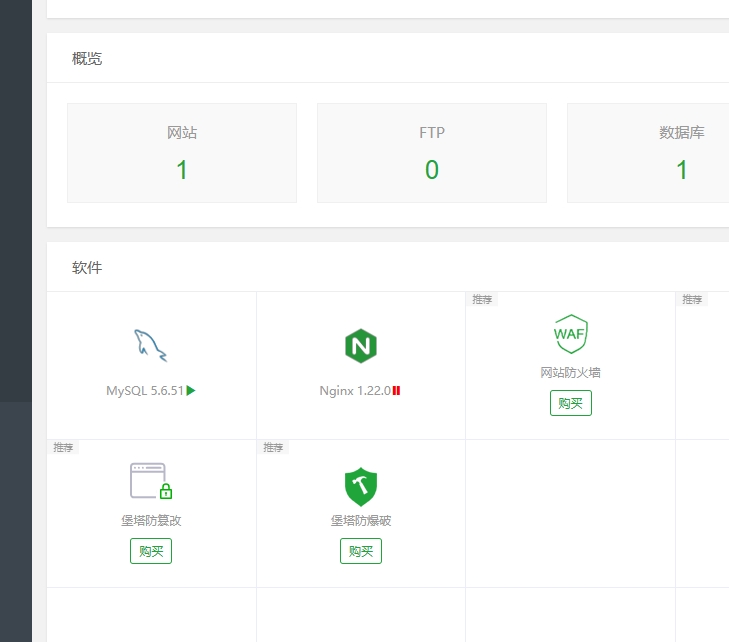Click the 推荐 tag on 堡塔防篡改 tile
This screenshot has height=642, width=729.
pos(63,447)
